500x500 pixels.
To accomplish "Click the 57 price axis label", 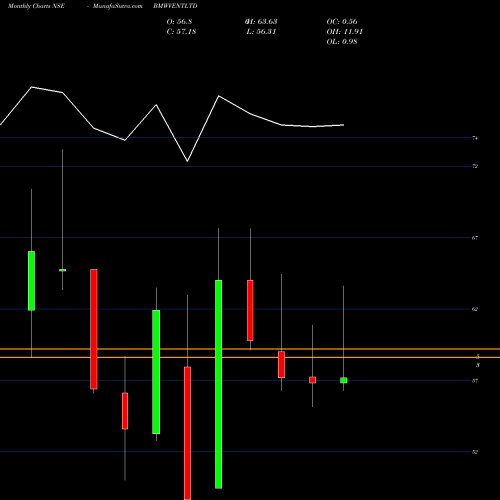I will [475, 381].
